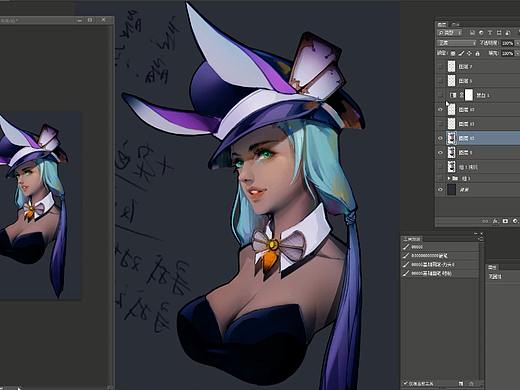Select the tab of panel right of Tool Presets
This screenshot has width=520, height=390.
click(492, 267)
